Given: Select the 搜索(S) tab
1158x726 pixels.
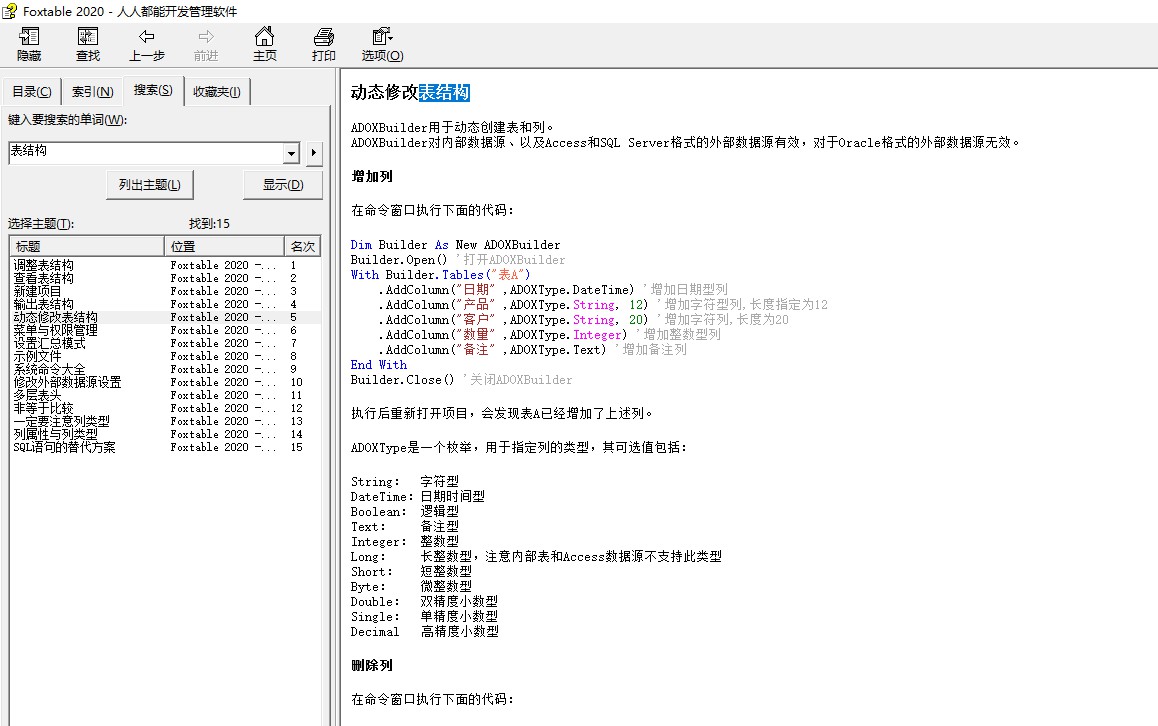Looking at the screenshot, I should point(153,90).
